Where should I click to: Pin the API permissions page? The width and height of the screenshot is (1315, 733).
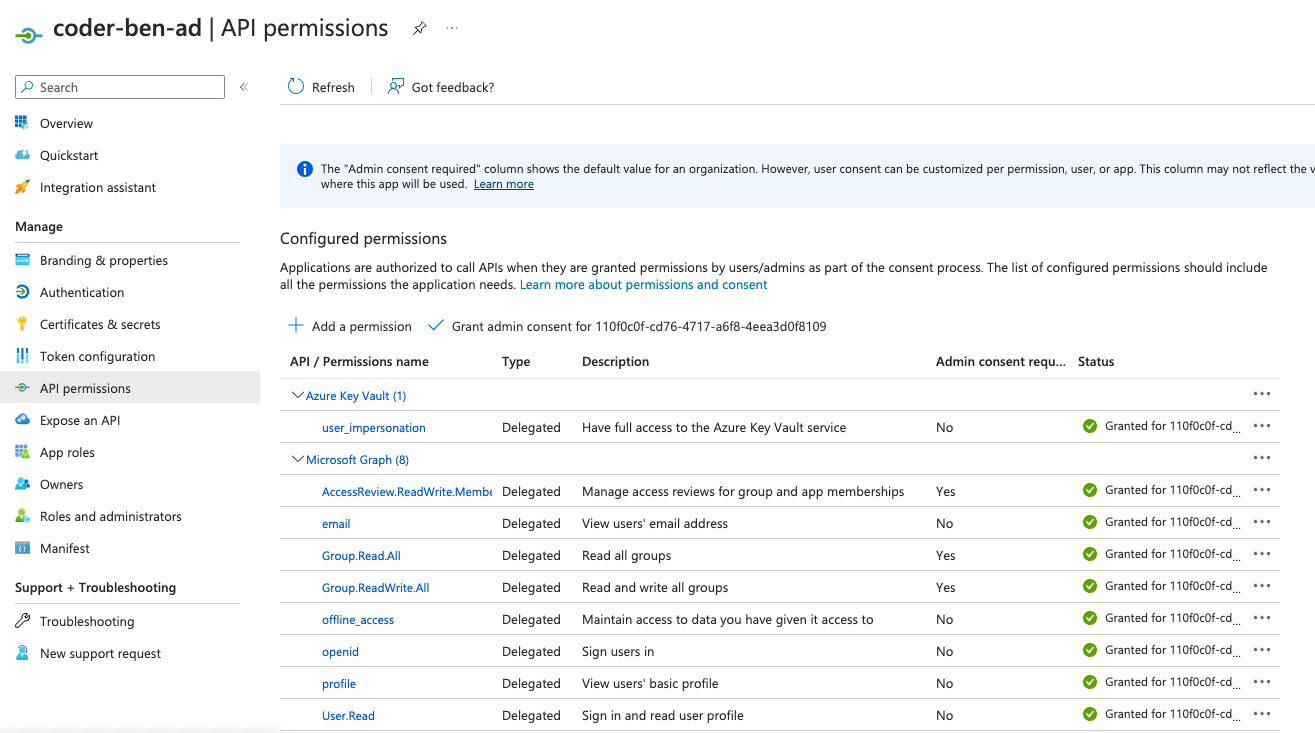click(418, 28)
